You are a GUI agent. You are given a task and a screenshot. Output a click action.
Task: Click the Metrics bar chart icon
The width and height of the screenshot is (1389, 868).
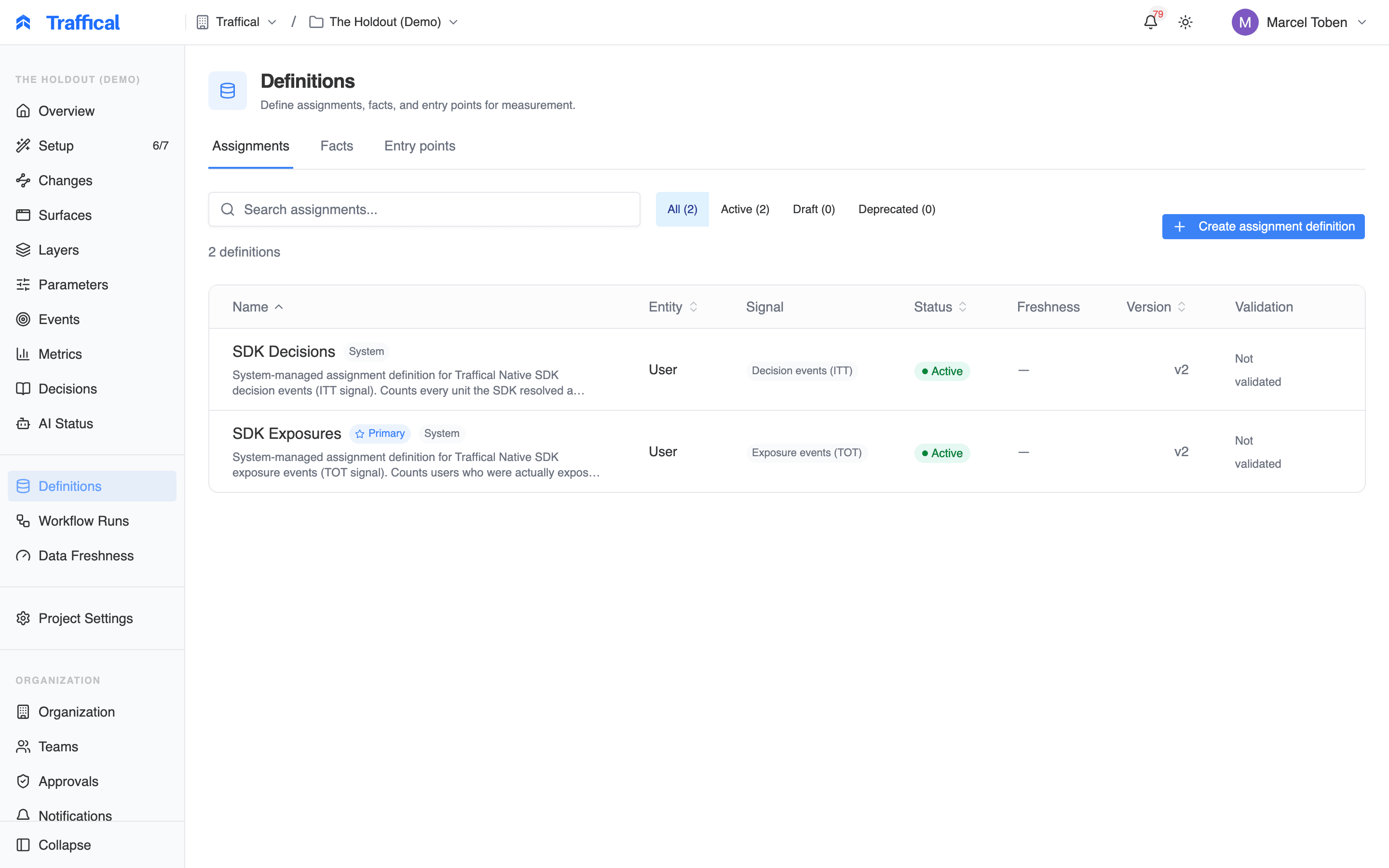[x=23, y=354]
